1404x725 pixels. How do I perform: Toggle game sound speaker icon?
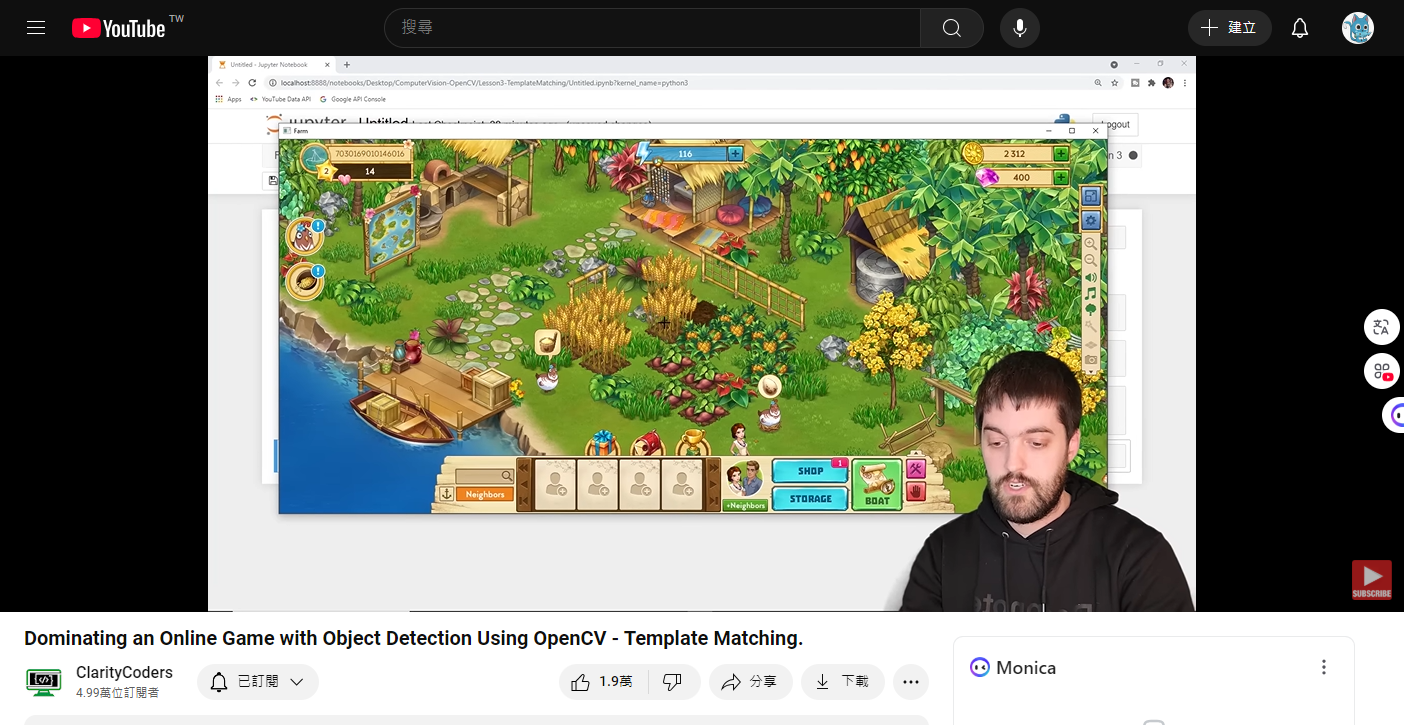pyautogui.click(x=1091, y=277)
